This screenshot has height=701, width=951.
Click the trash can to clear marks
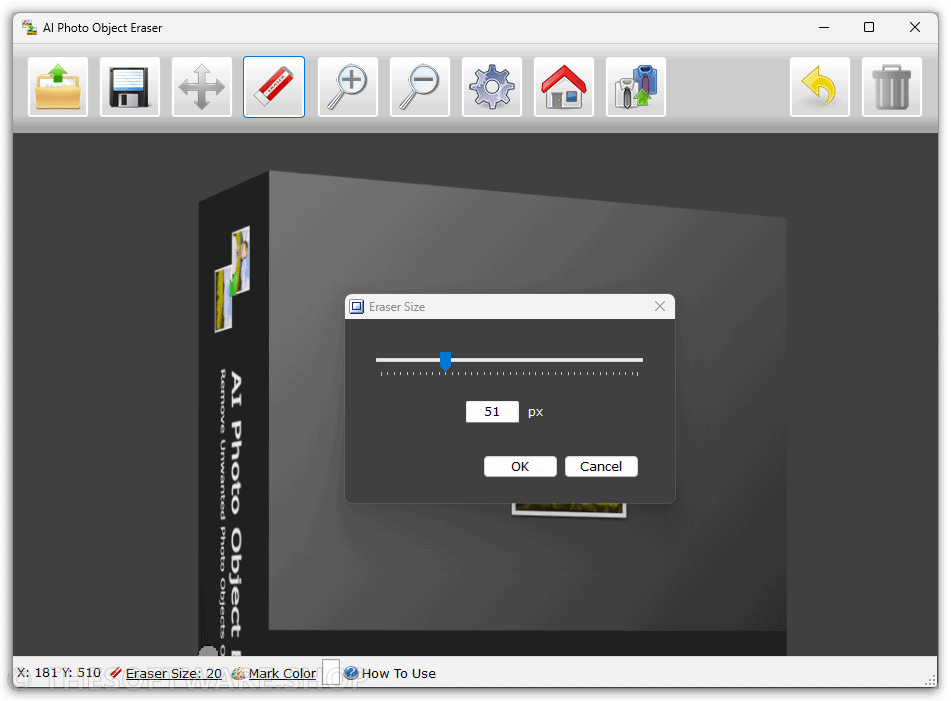coord(892,87)
